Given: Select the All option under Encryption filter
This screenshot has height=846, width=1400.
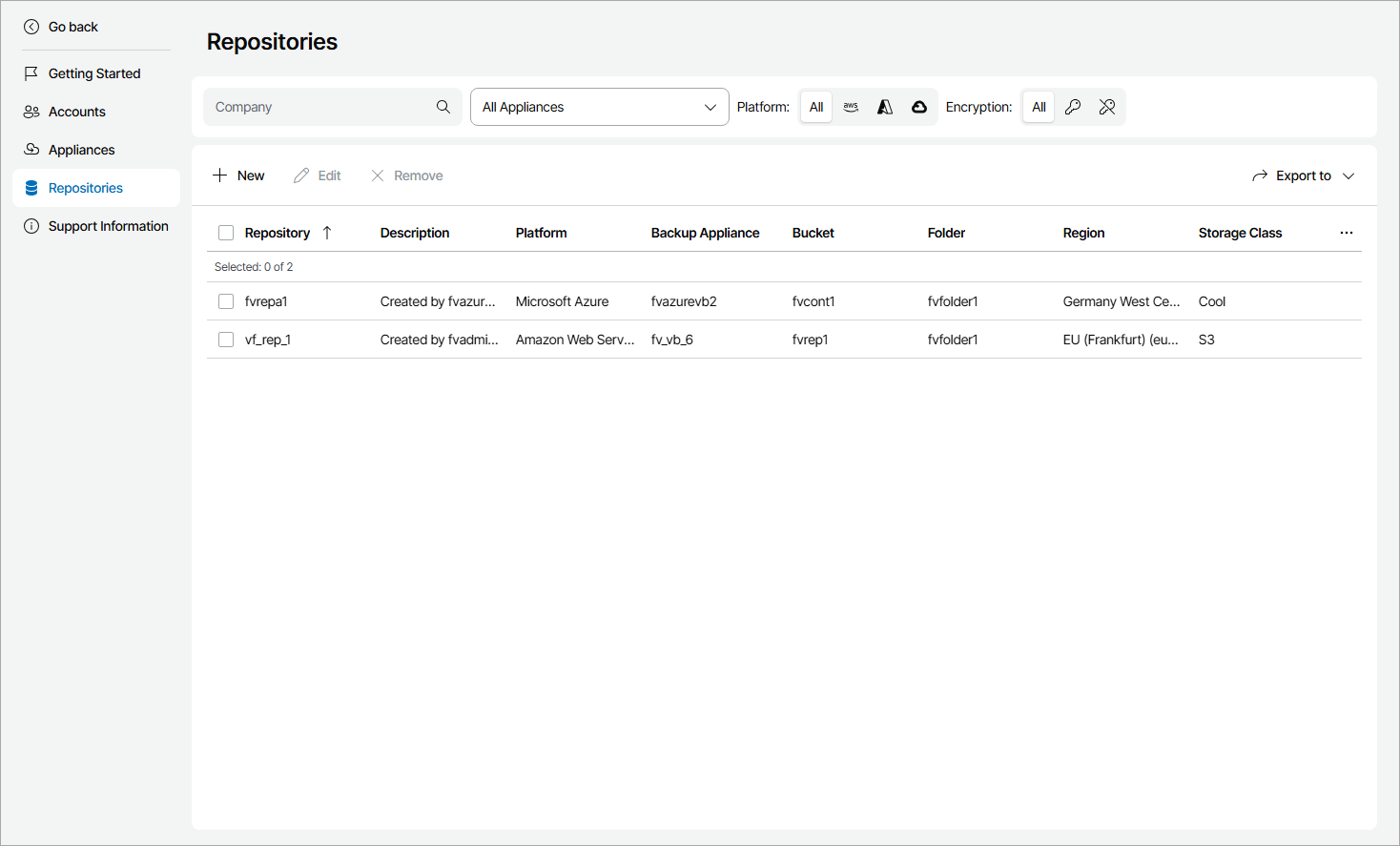Looking at the screenshot, I should point(1039,107).
